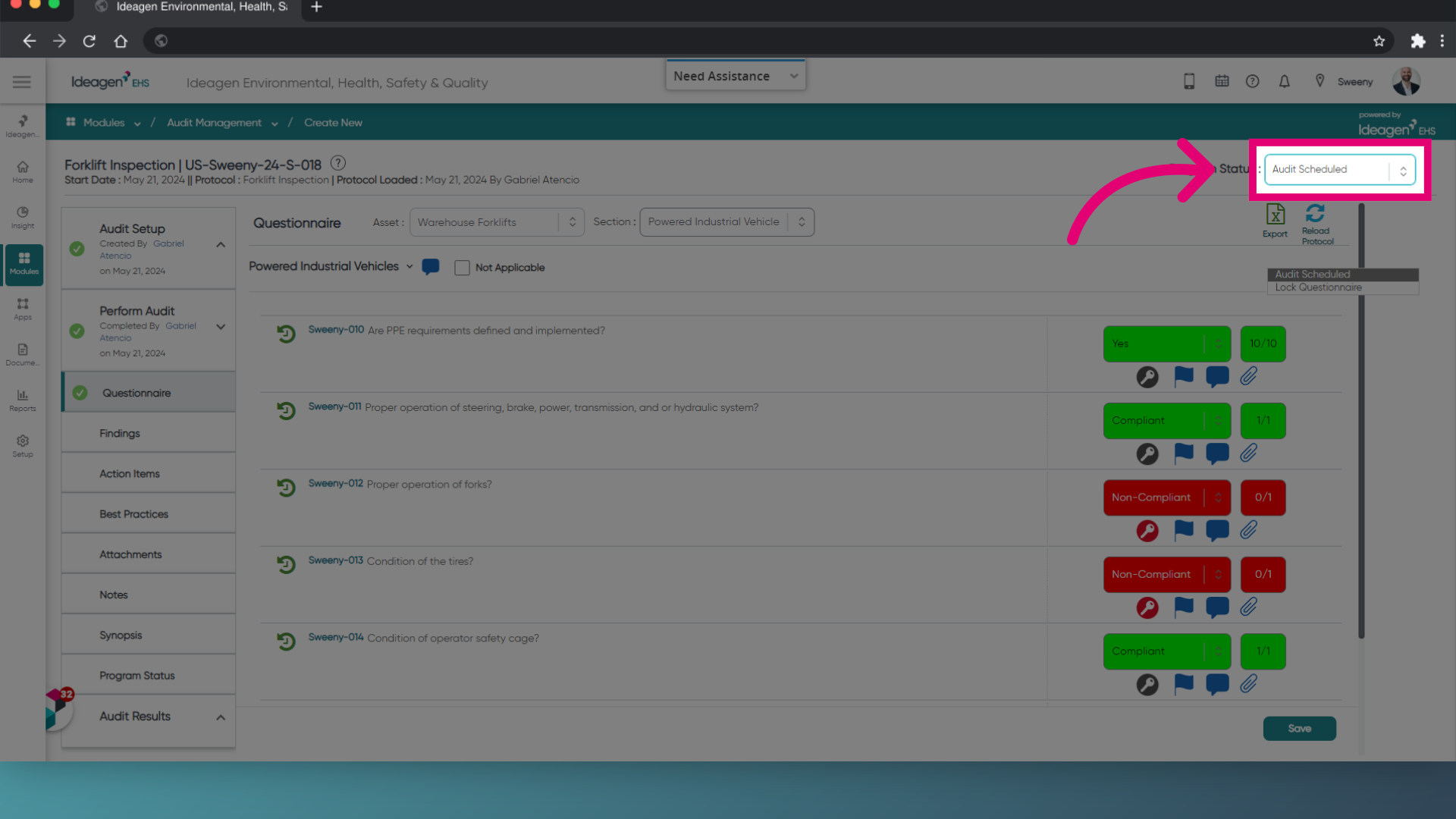Click history icon for Sweeny-010
The height and width of the screenshot is (819, 1456).
pyautogui.click(x=286, y=334)
